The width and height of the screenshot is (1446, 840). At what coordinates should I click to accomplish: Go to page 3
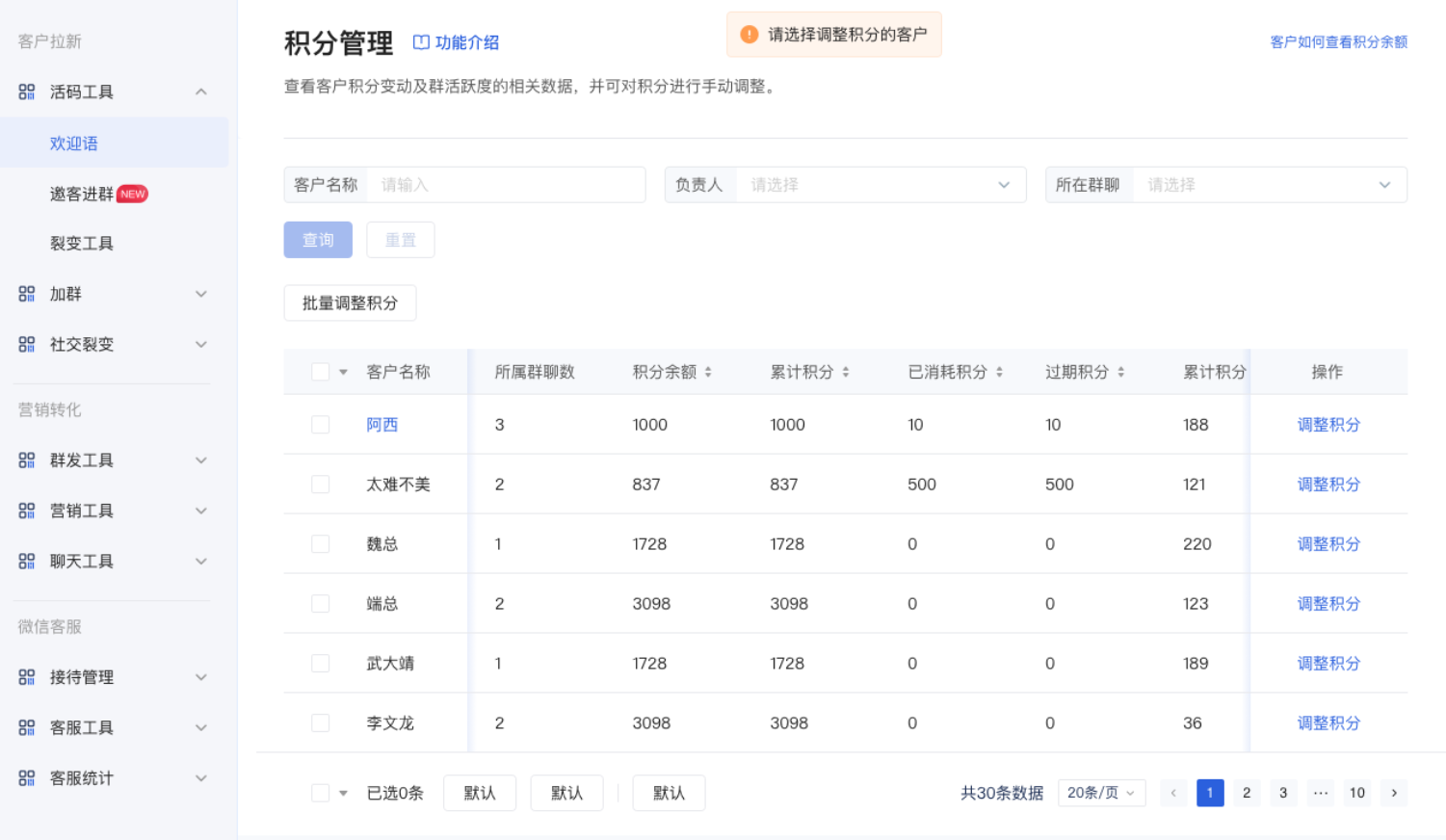[x=1283, y=793]
